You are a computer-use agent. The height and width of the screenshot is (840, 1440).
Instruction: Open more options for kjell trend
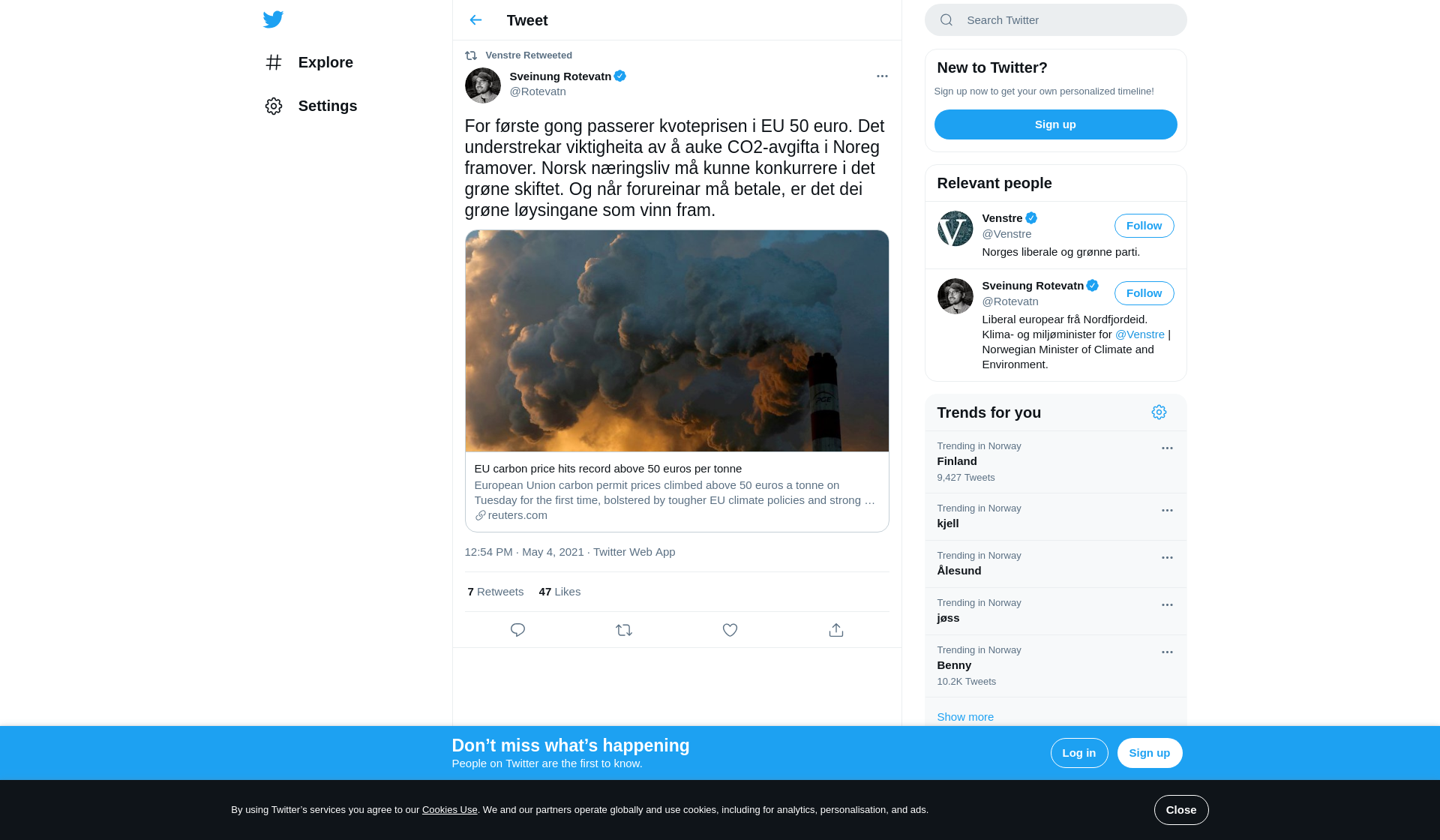[x=1167, y=510]
